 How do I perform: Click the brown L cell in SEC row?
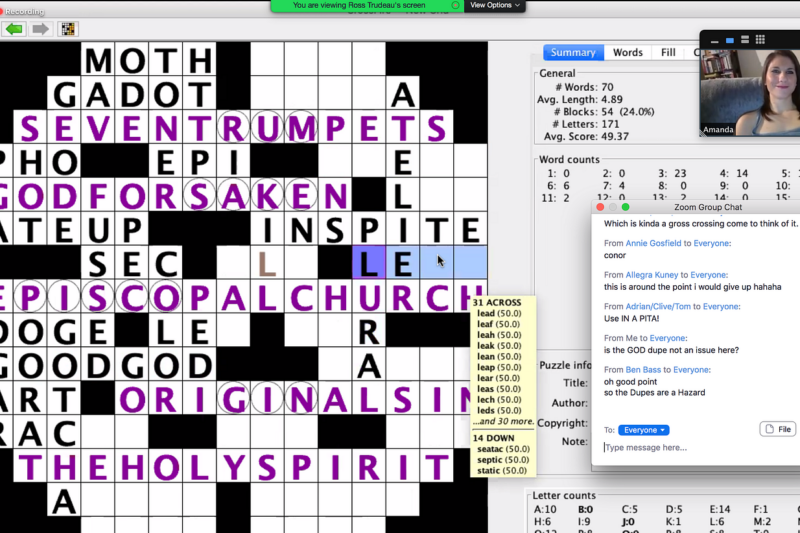pyautogui.click(x=267, y=262)
